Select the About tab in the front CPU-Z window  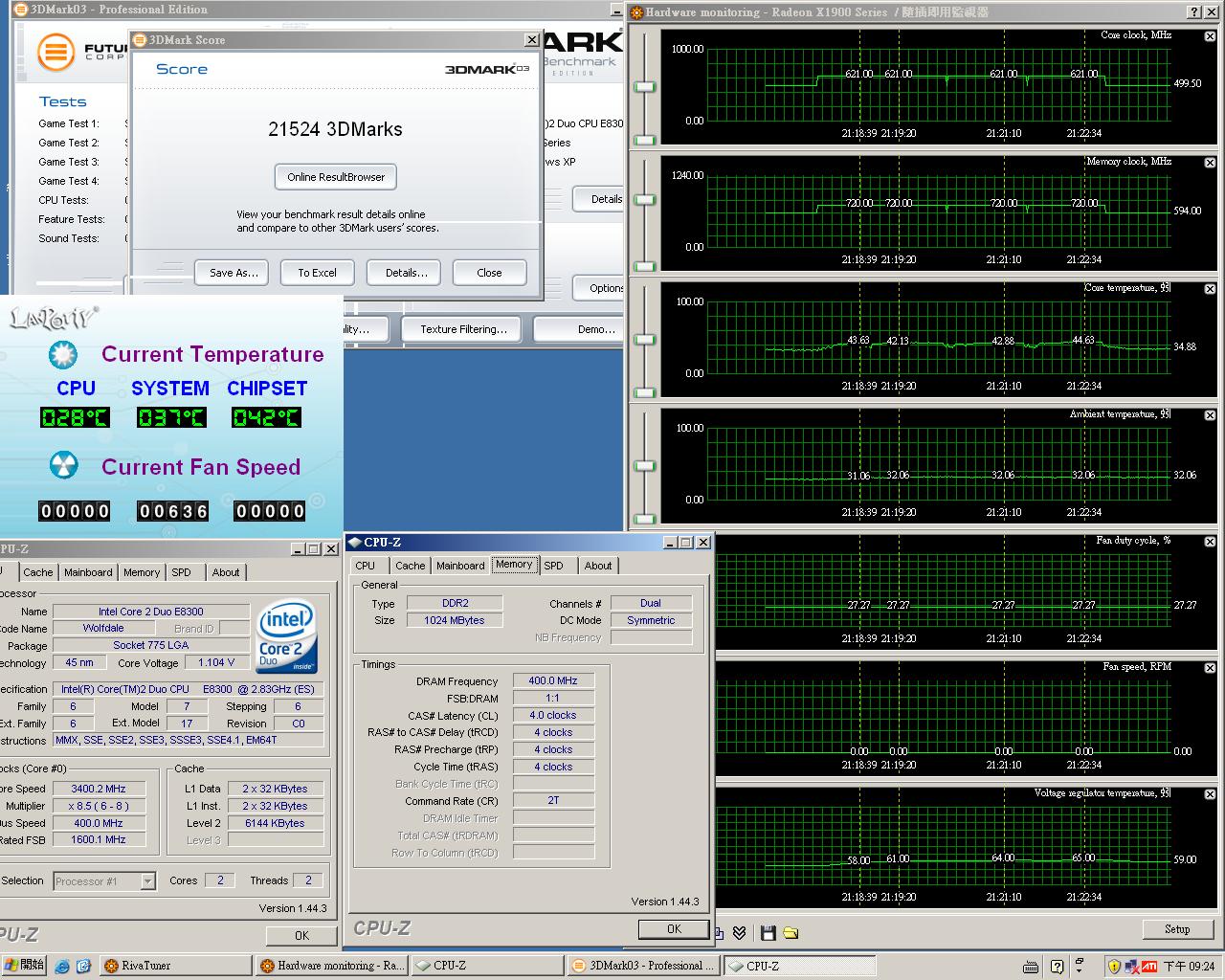click(x=598, y=566)
